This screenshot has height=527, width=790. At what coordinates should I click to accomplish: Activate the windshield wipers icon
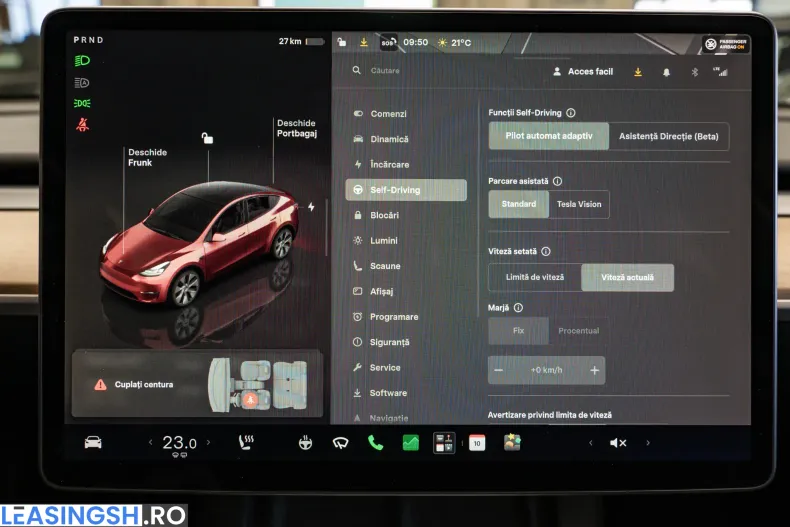[341, 443]
